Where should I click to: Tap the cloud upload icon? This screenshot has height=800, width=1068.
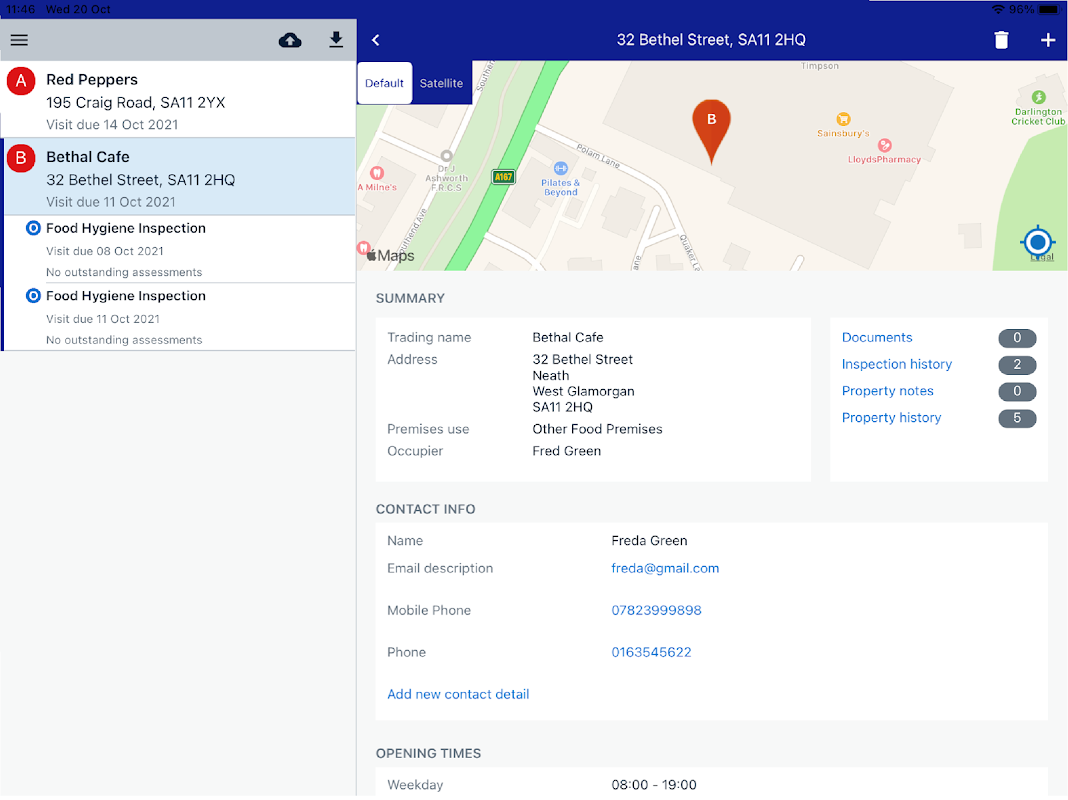click(290, 40)
